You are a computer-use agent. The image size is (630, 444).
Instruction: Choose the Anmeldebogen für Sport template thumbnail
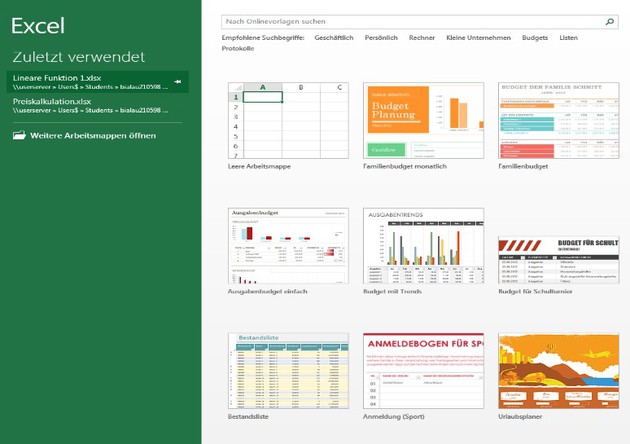pyautogui.click(x=423, y=370)
